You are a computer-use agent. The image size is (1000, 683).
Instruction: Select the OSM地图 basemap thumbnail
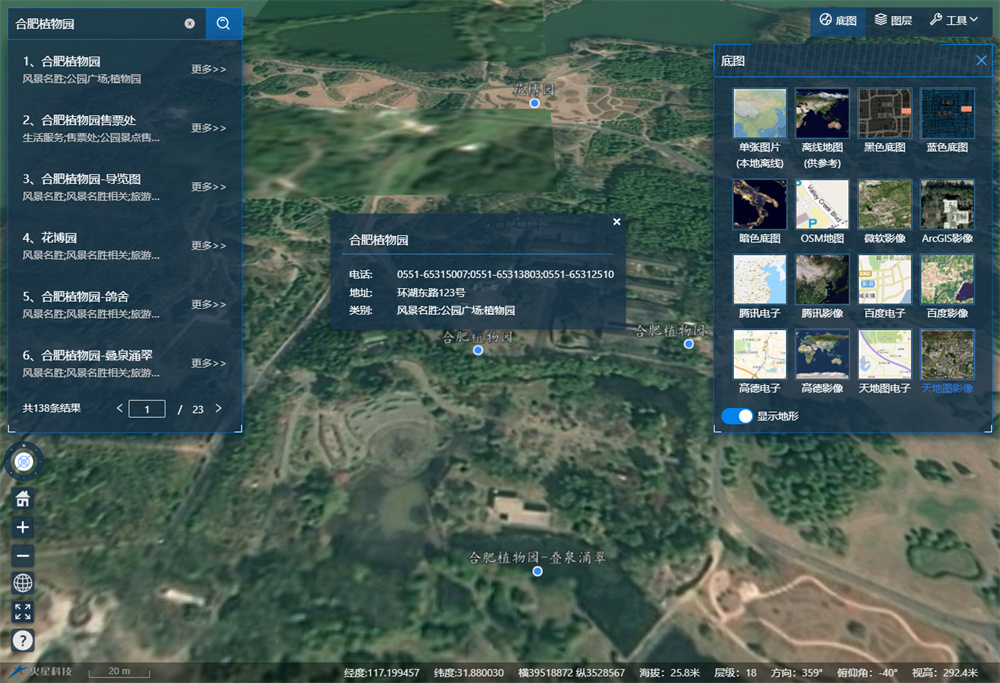(x=822, y=212)
